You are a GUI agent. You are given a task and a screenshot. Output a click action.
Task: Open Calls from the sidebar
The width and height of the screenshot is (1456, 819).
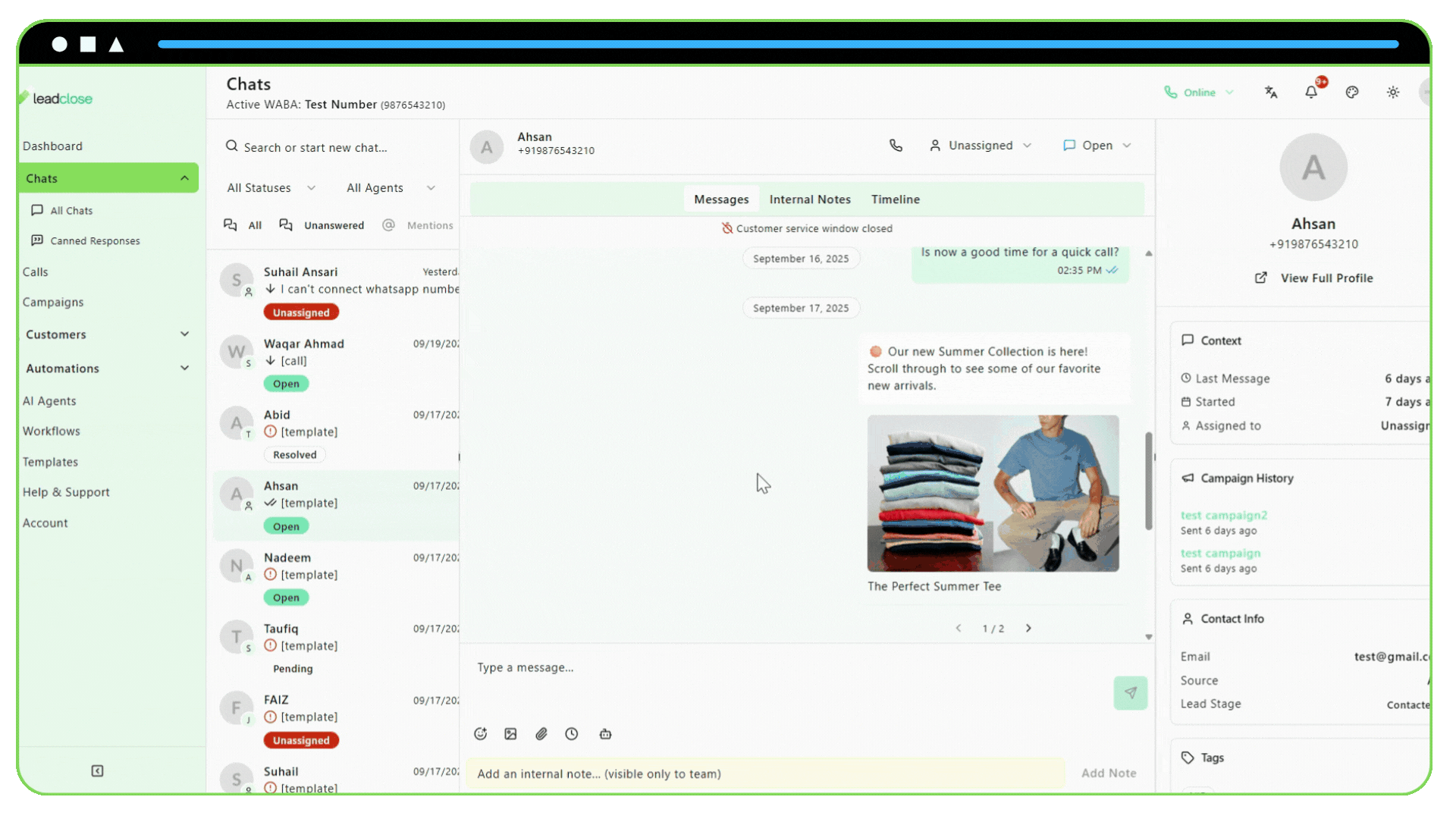[35, 272]
